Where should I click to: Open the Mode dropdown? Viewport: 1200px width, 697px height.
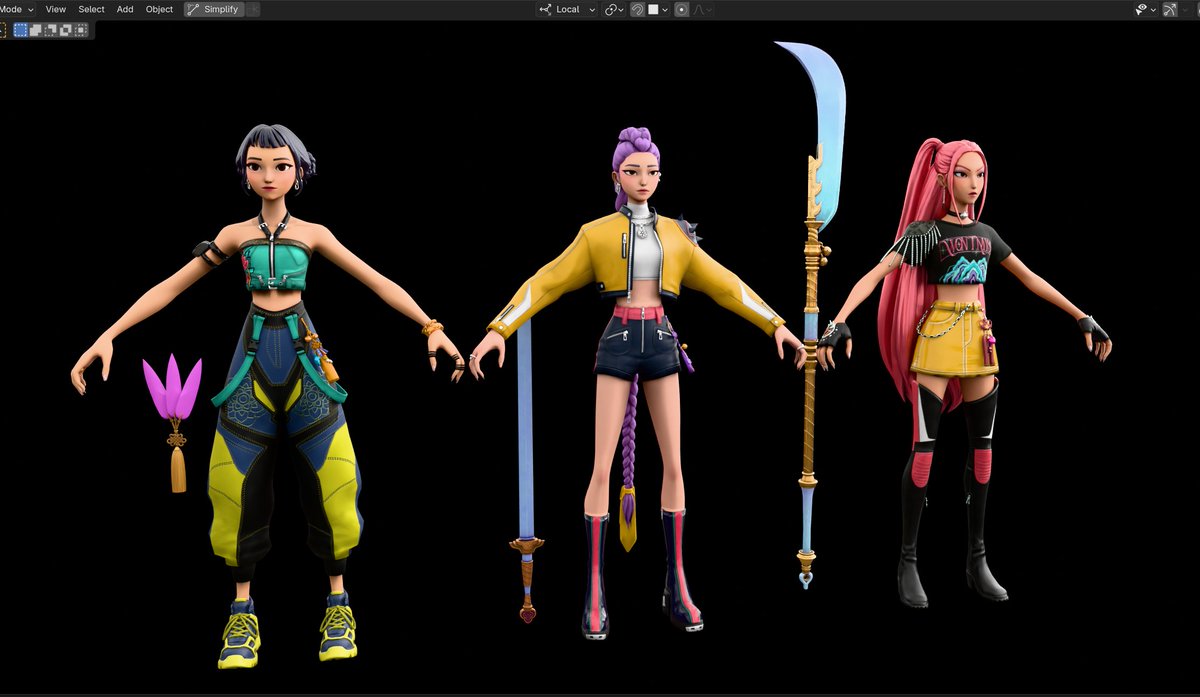coord(17,9)
